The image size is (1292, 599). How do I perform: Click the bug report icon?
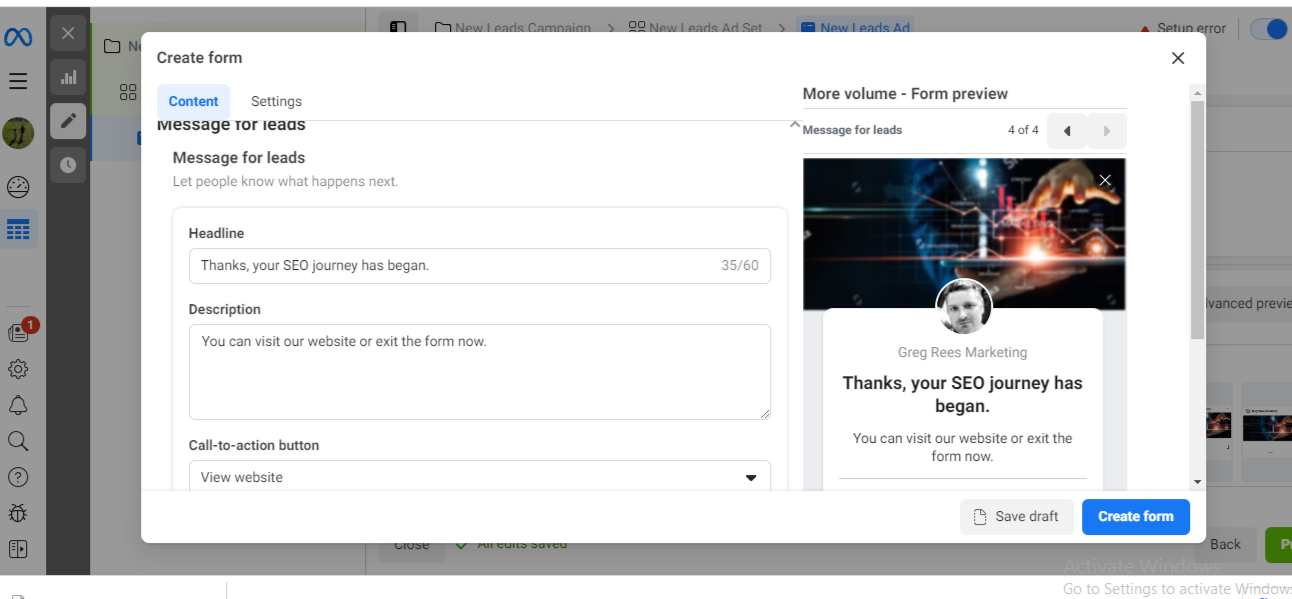pyautogui.click(x=18, y=513)
